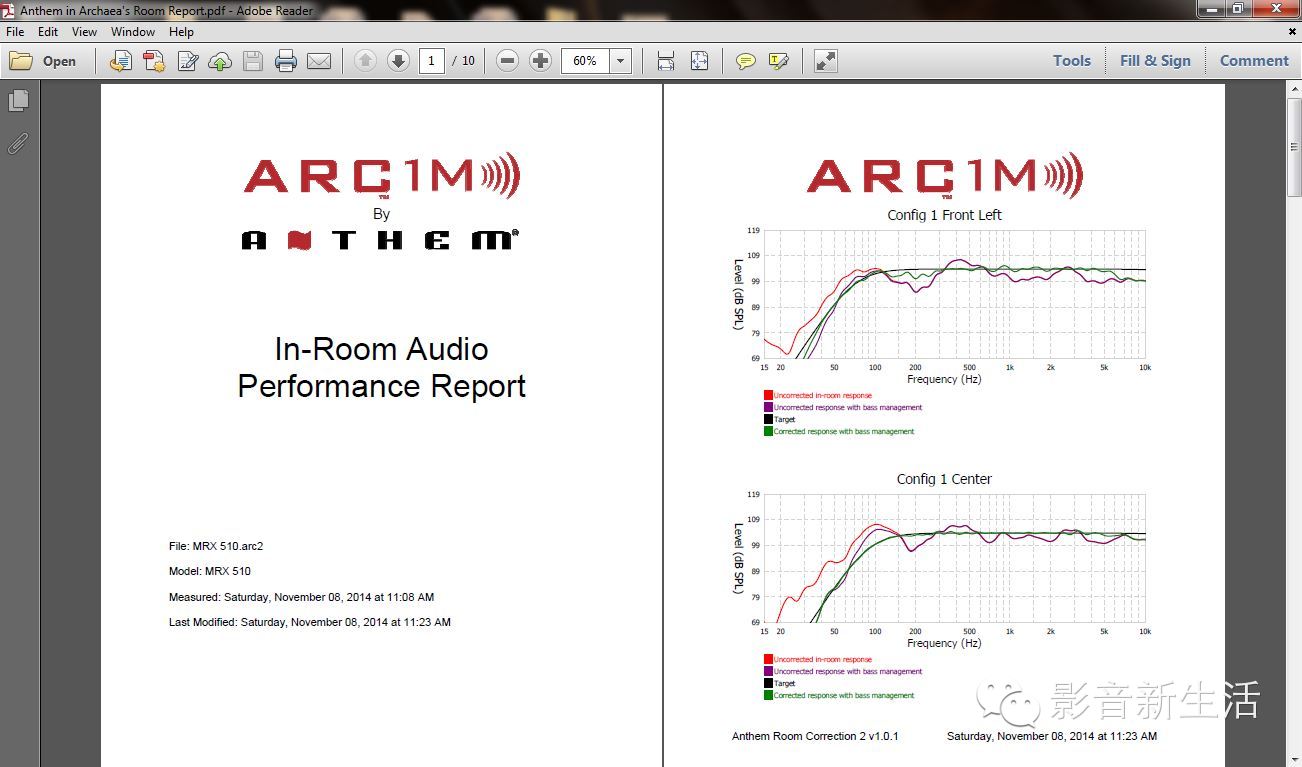Click the vertical scrollbar thumb

[x=1293, y=149]
